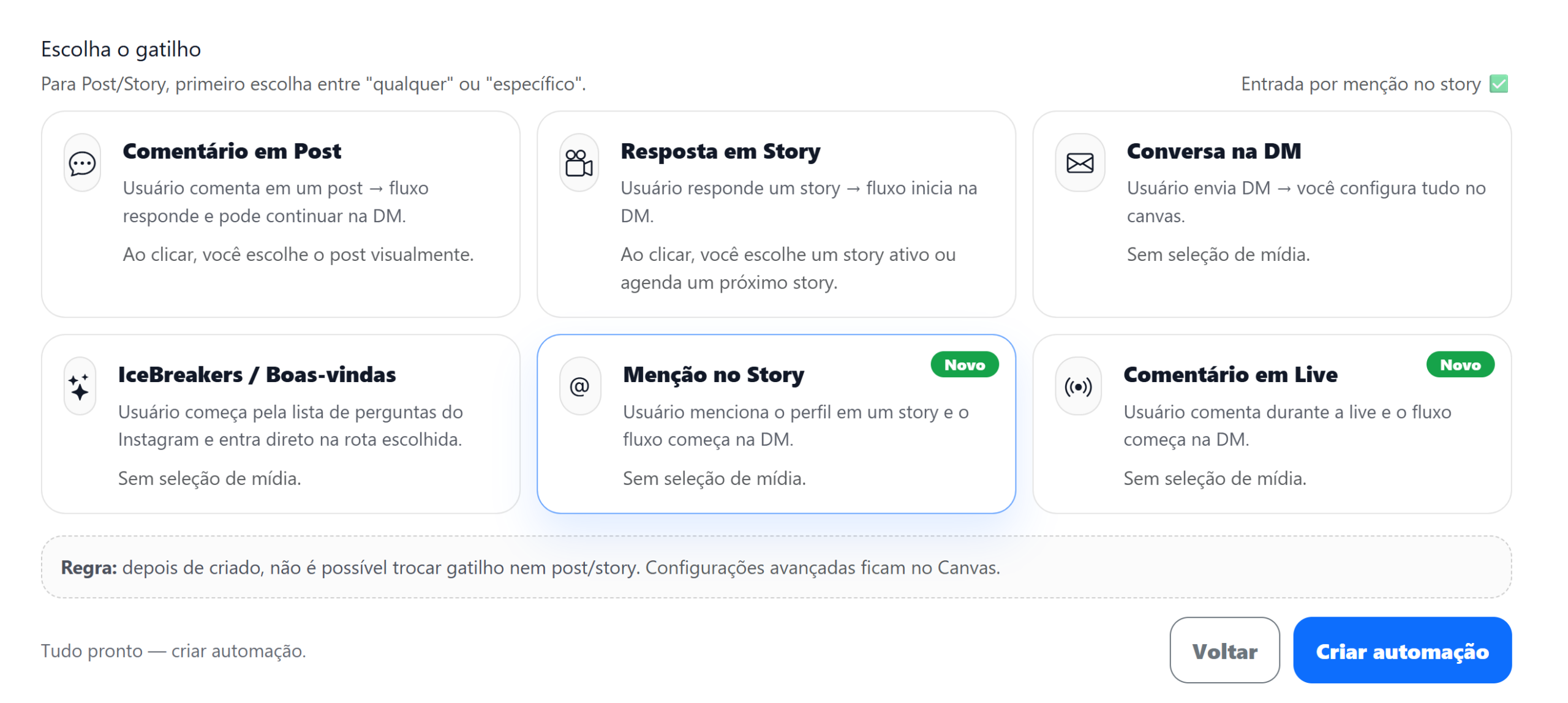Click the envelope icon for Conversa na DM
Image resolution: width=1568 pixels, height=703 pixels.
[1080, 164]
